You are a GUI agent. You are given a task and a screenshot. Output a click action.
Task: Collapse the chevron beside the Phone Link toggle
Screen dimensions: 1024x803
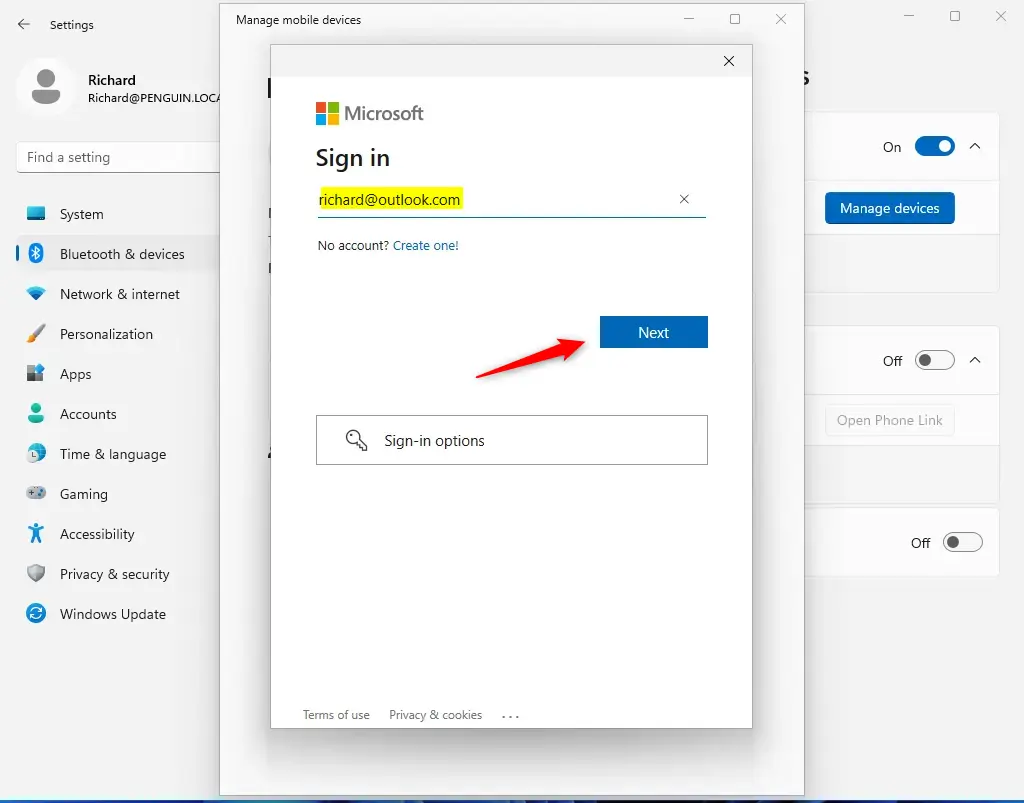click(x=974, y=360)
